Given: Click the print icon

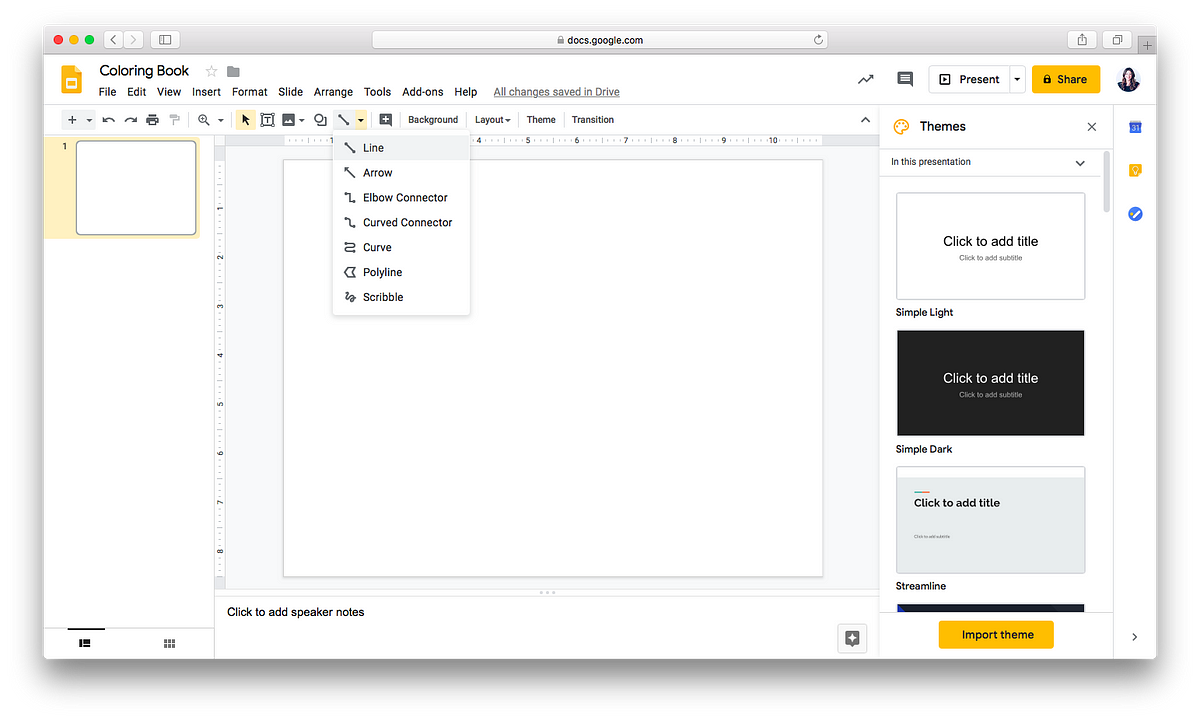Looking at the screenshot, I should pos(152,120).
